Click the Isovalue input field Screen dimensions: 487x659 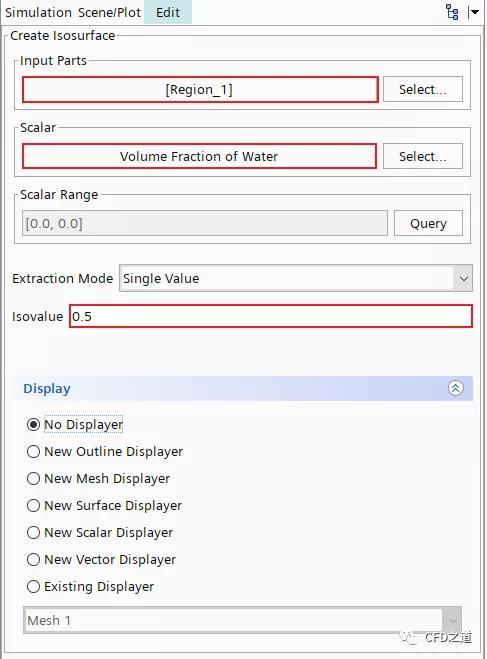click(x=271, y=316)
